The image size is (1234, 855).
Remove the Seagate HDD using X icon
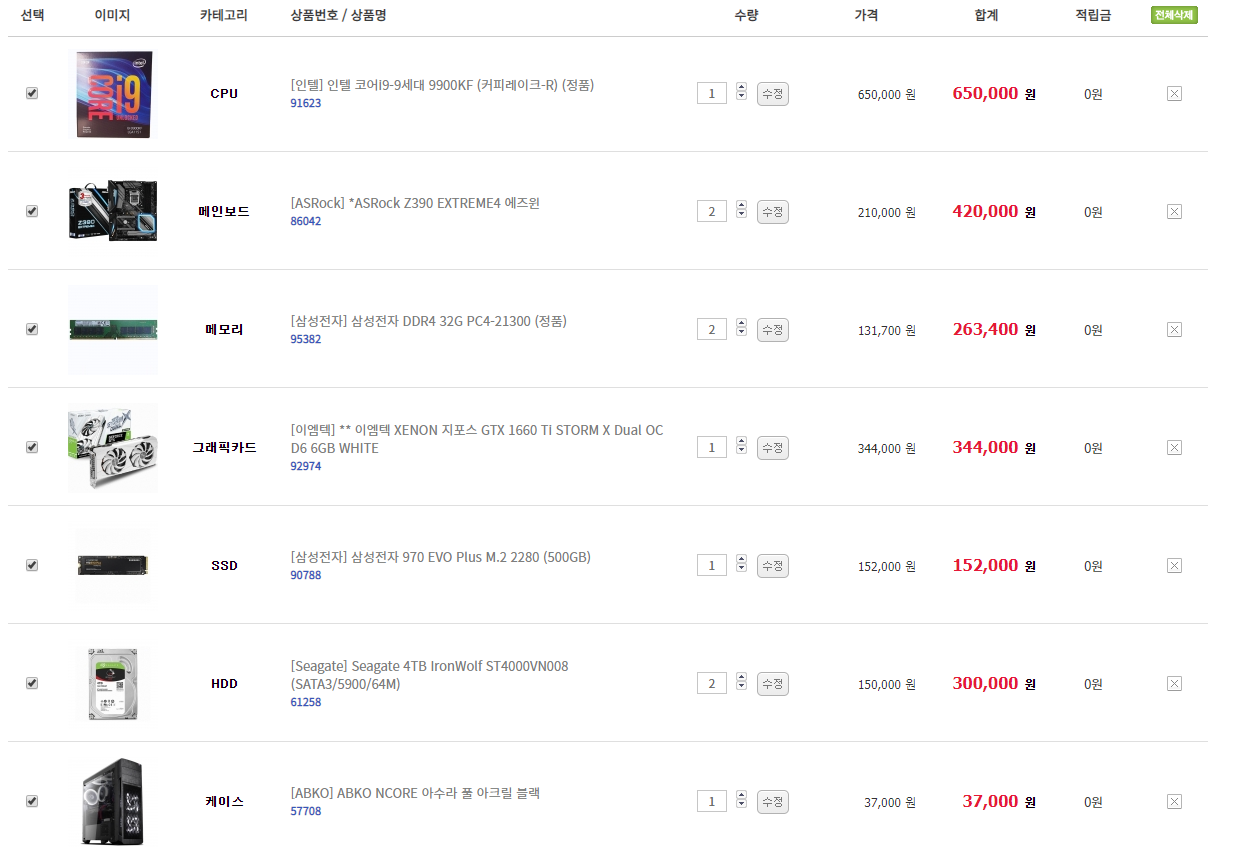pos(1174,684)
